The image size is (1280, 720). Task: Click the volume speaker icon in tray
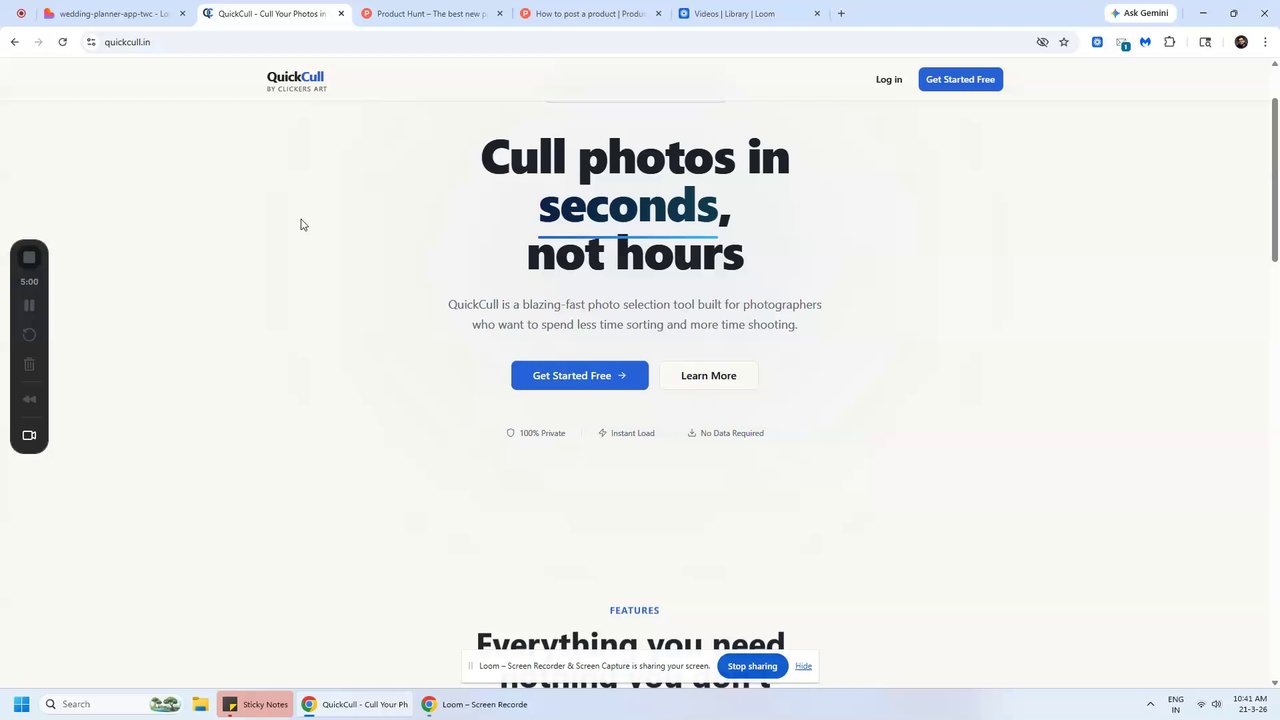pyautogui.click(x=1216, y=704)
